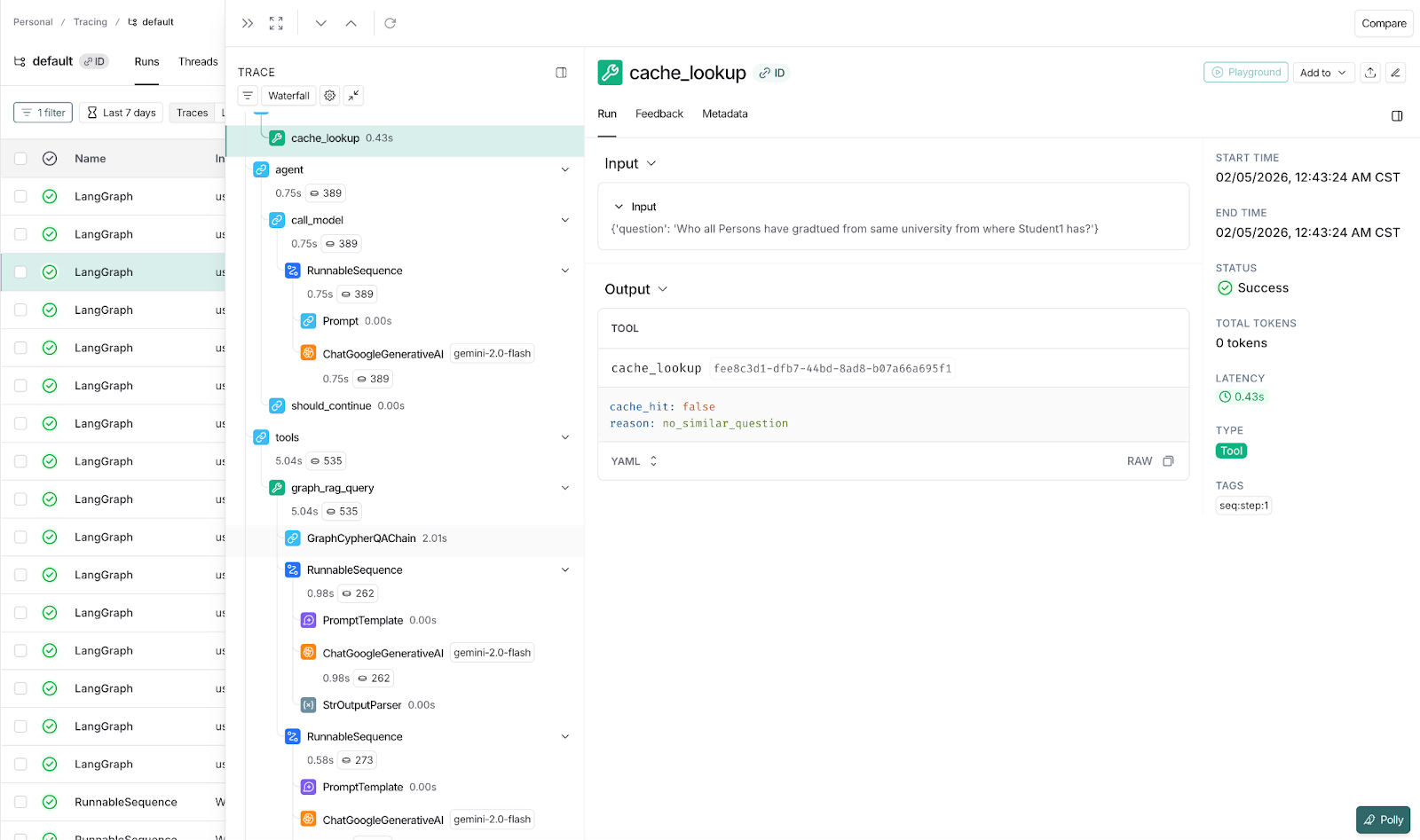This screenshot has height=840, width=1420.
Task: Open the Threads tab
Action: click(198, 62)
